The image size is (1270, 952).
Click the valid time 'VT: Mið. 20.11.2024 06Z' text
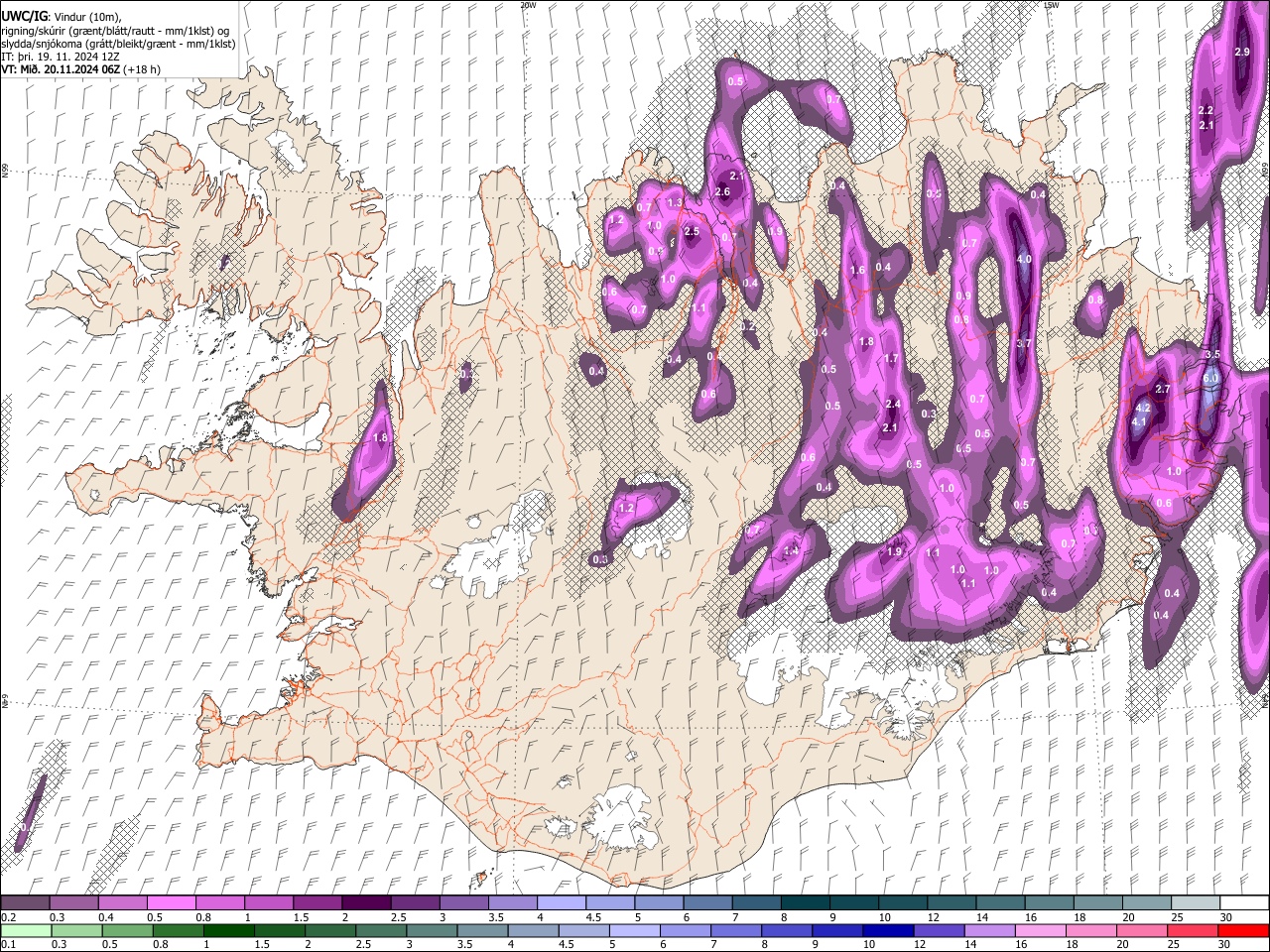(x=62, y=70)
